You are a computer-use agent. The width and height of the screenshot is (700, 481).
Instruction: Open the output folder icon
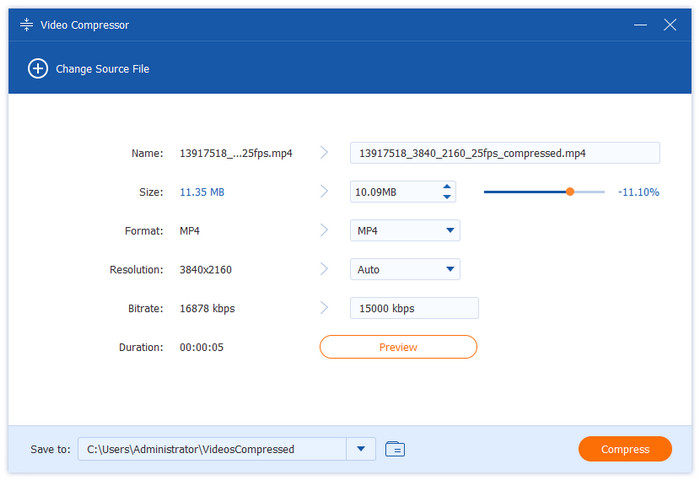(x=395, y=449)
